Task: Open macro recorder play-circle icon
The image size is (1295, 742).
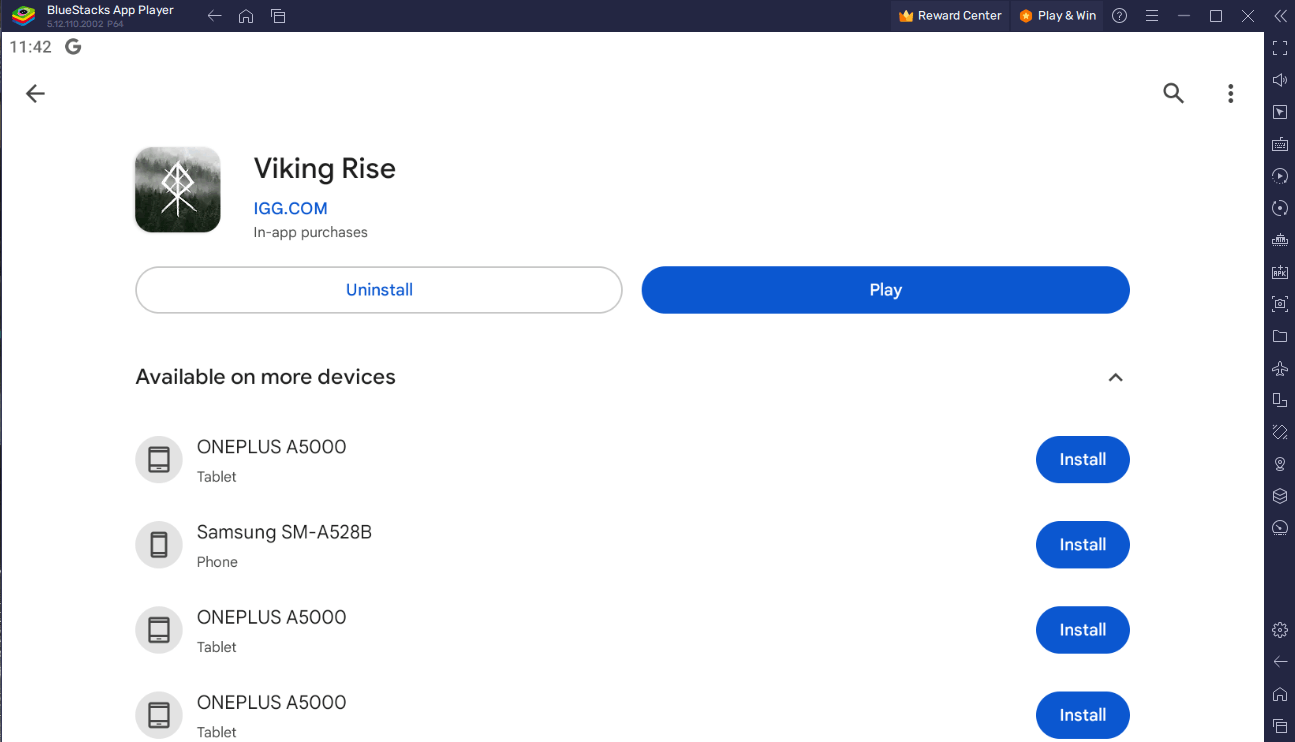Action: pyautogui.click(x=1280, y=176)
